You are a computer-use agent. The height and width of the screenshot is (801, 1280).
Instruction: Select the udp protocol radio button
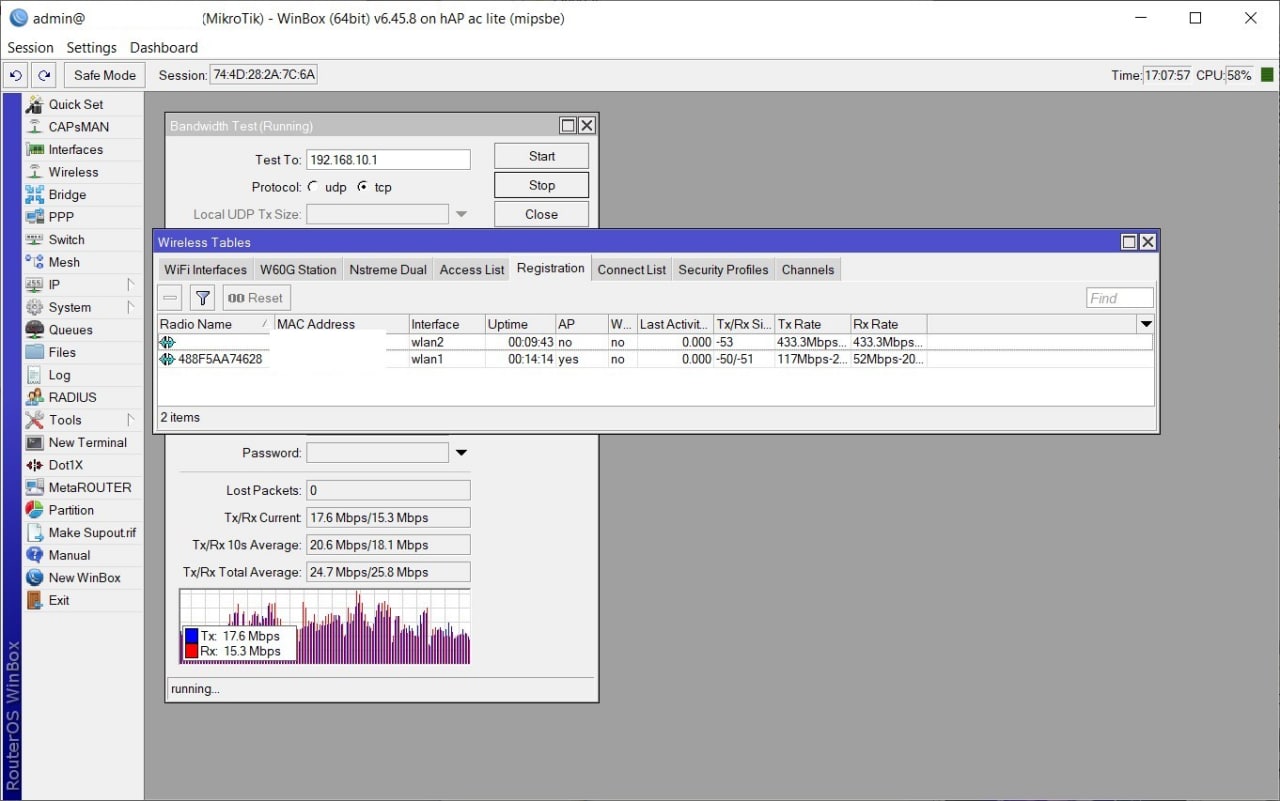point(313,187)
